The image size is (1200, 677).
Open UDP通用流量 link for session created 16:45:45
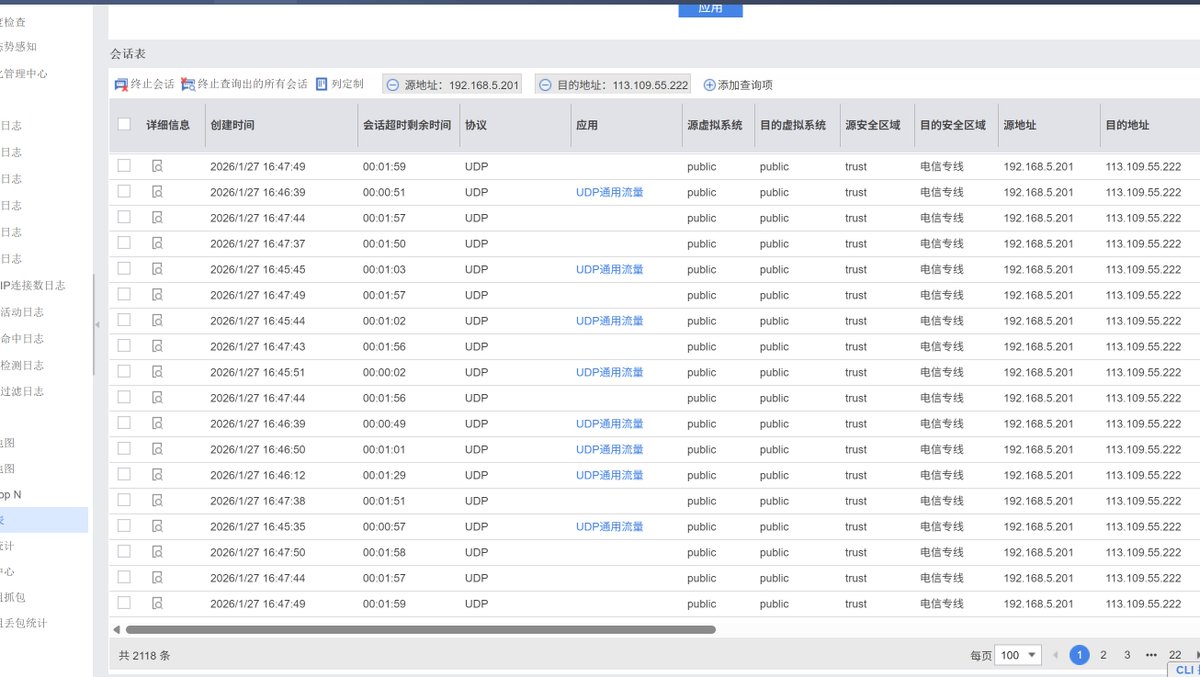pyautogui.click(x=609, y=269)
